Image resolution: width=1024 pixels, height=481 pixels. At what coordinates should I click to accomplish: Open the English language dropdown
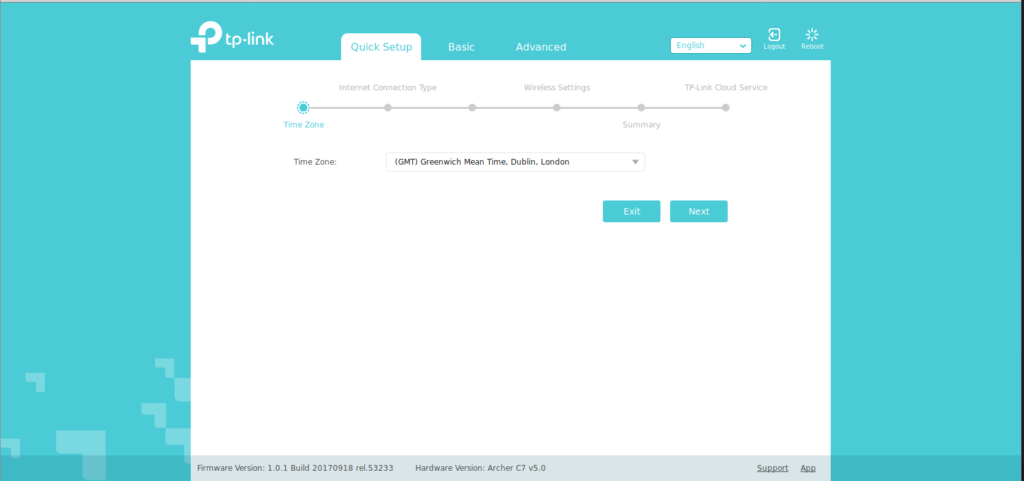click(x=711, y=45)
